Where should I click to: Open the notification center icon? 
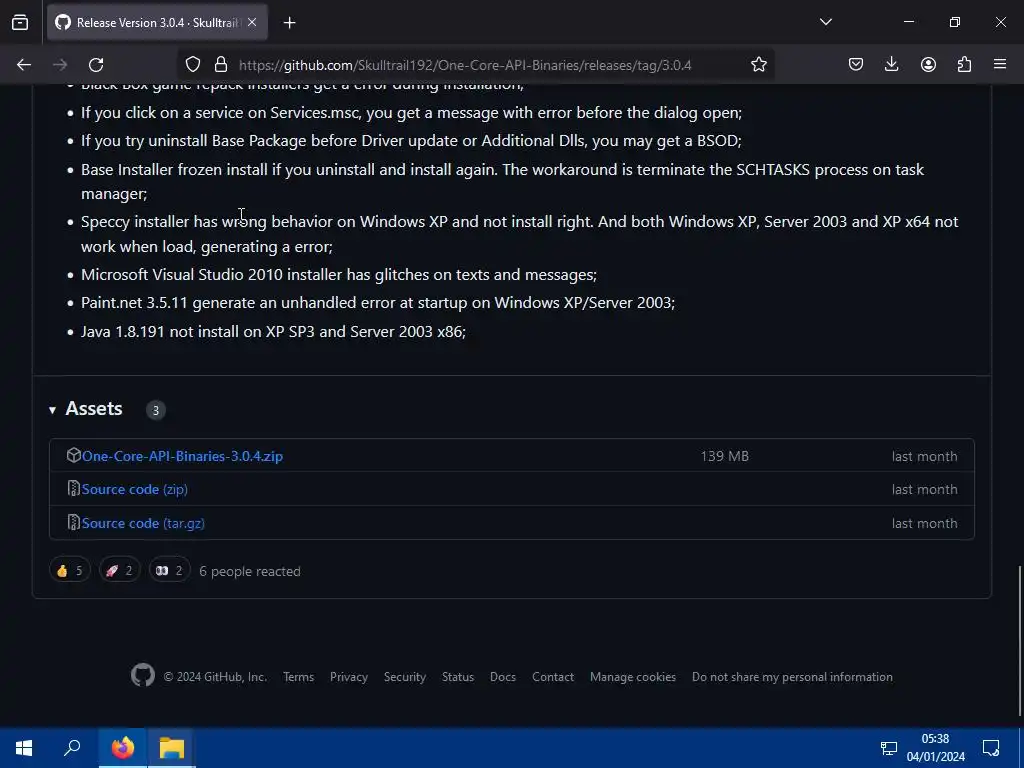pyautogui.click(x=991, y=748)
